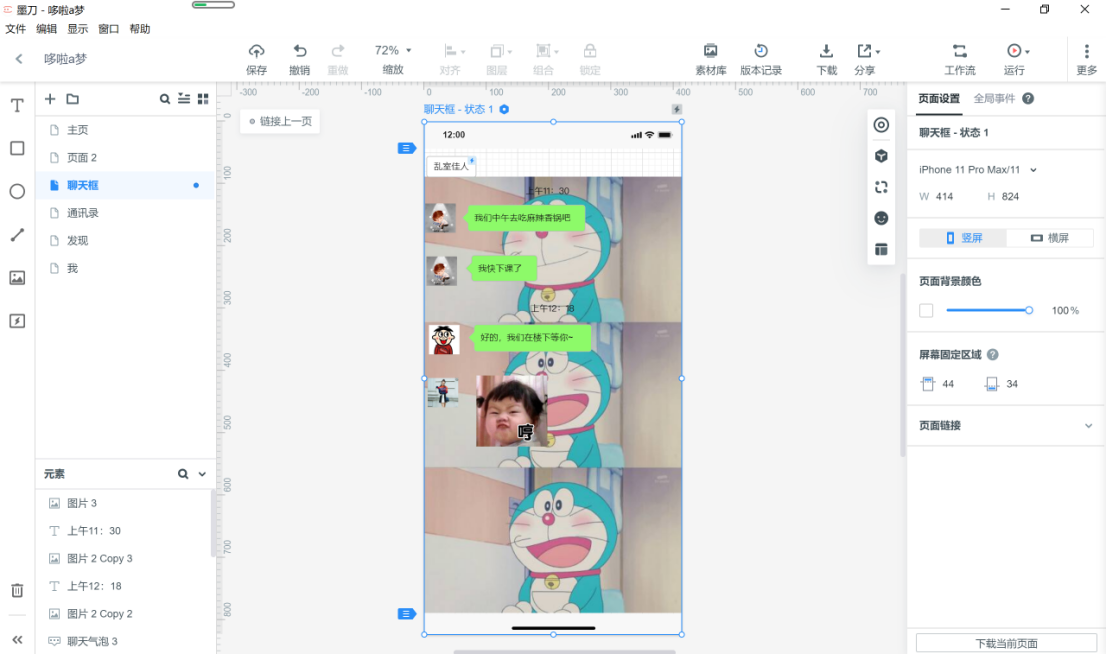Click the help icon beside 屏幕固定区域

[x=992, y=355]
